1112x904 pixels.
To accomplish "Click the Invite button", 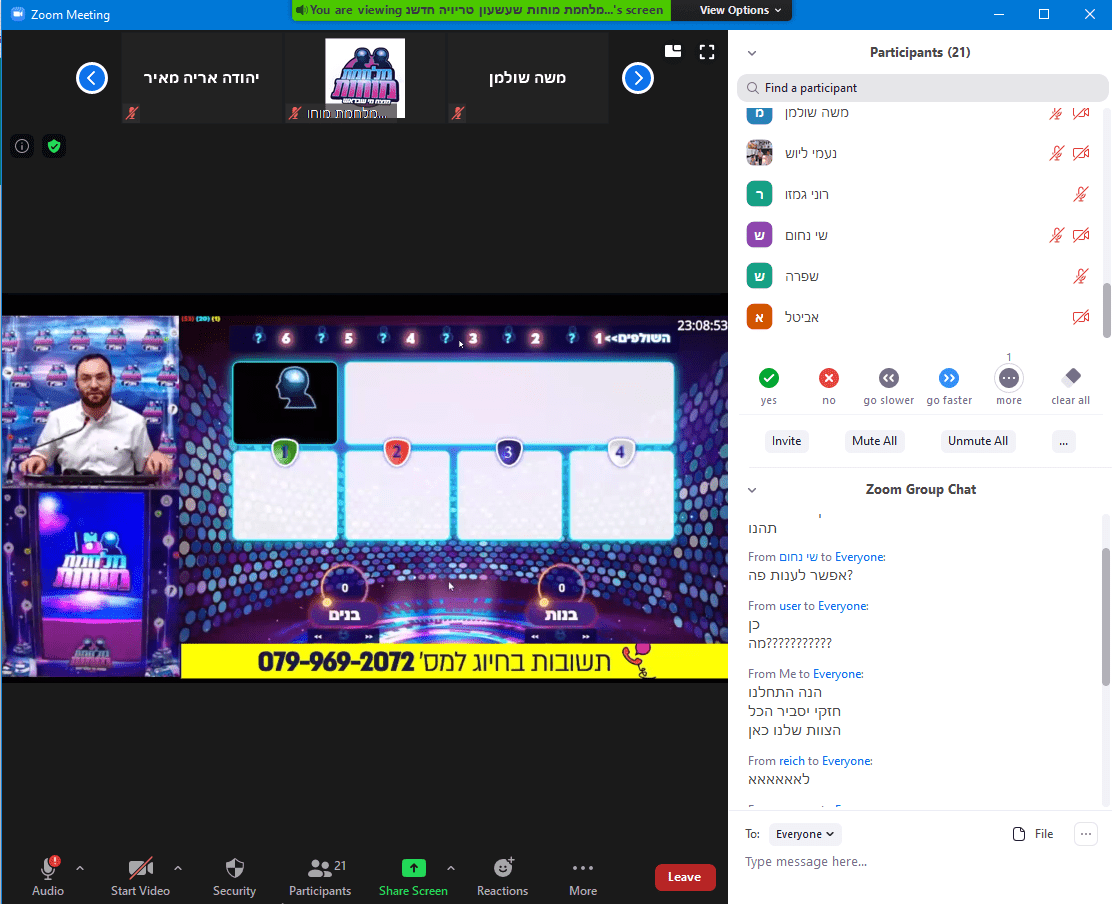I will point(786,441).
